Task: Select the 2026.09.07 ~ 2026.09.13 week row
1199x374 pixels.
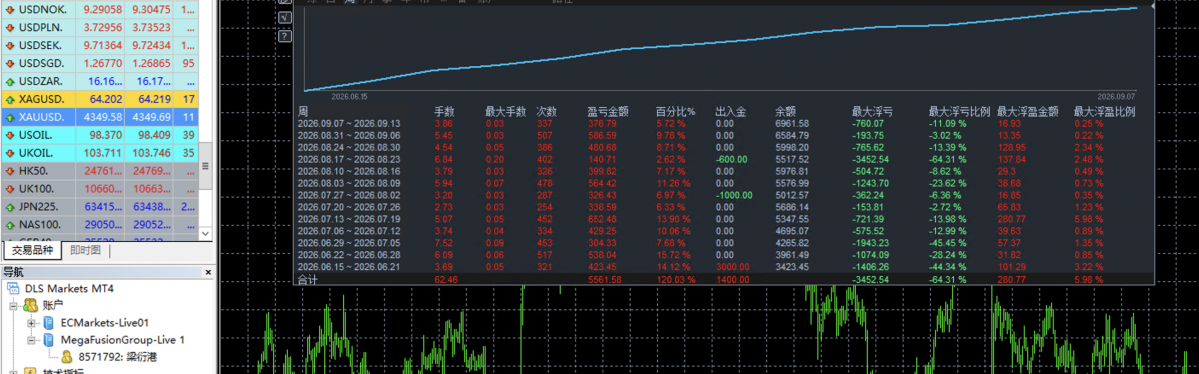Action: pos(723,123)
